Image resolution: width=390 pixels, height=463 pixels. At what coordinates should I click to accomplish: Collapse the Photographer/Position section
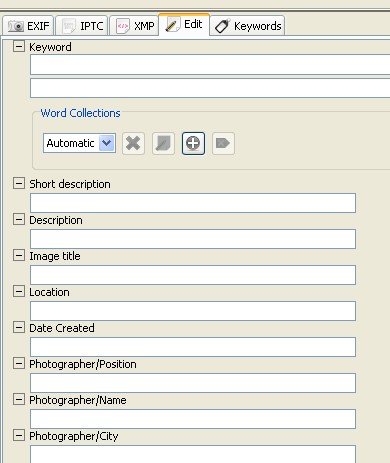point(19,363)
